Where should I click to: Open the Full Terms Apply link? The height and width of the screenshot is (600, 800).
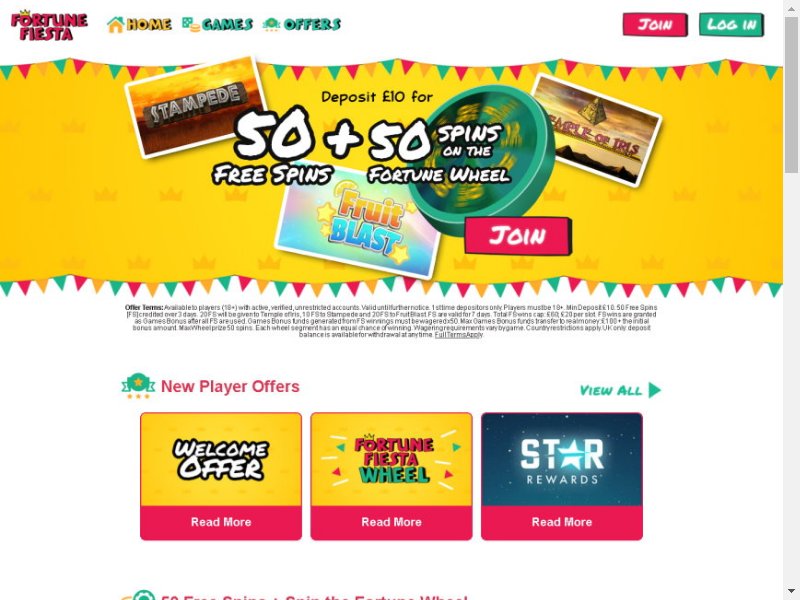pyautogui.click(x=458, y=335)
